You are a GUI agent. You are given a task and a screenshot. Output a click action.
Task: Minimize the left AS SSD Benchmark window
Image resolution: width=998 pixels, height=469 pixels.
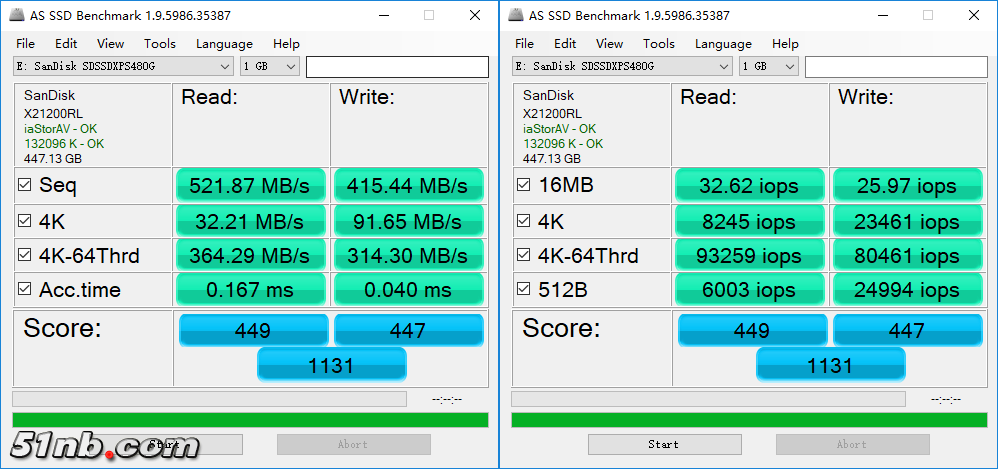pos(384,15)
